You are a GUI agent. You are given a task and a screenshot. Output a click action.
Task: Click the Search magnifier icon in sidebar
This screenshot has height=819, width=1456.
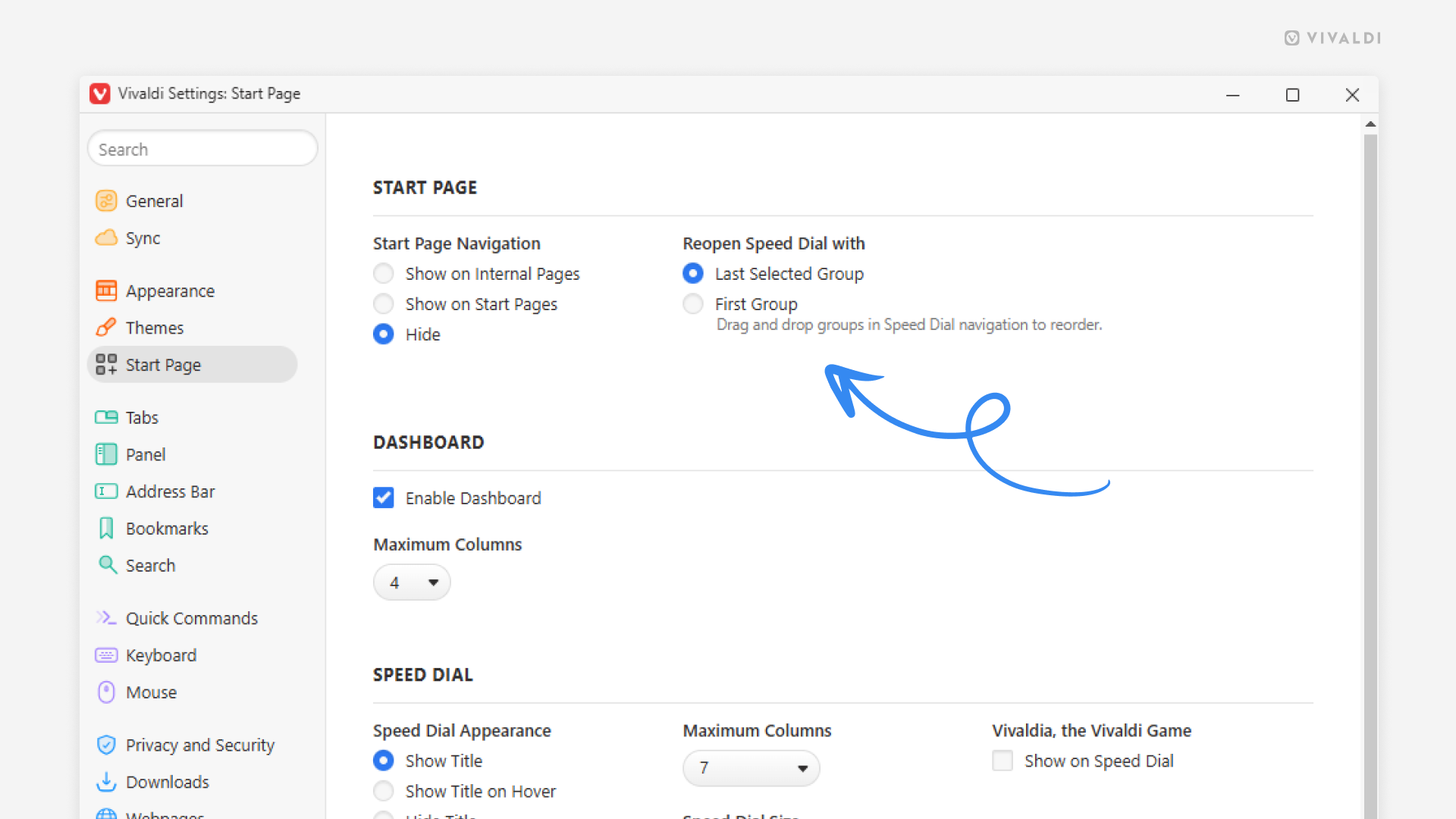[x=108, y=565]
